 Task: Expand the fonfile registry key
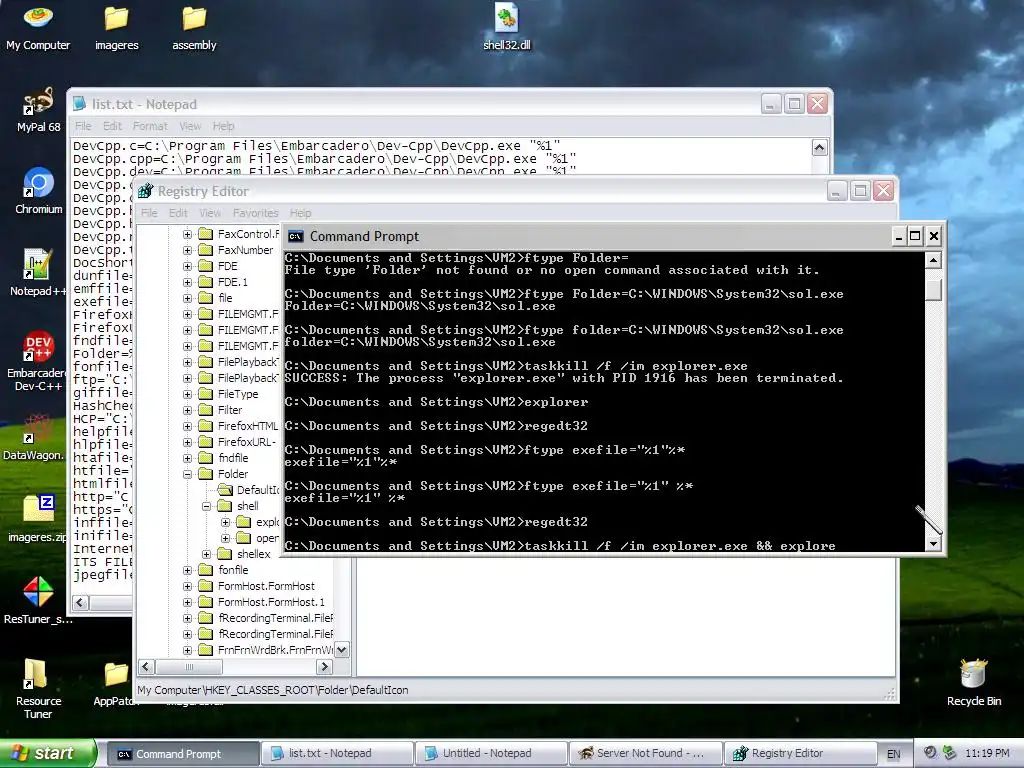click(x=187, y=570)
